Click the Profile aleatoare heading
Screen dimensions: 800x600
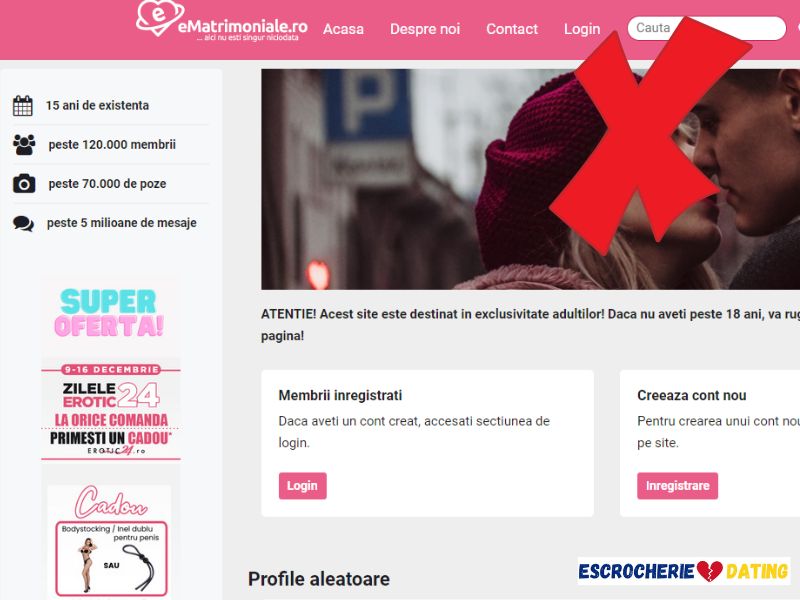coord(319,579)
